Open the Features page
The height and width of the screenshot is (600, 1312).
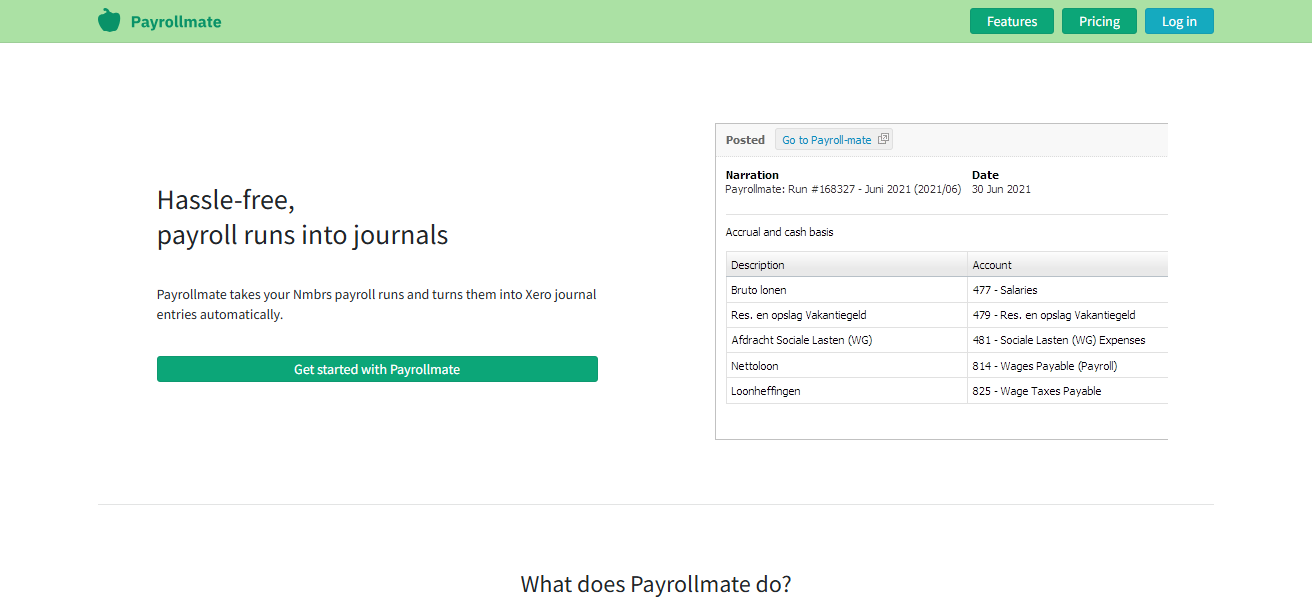1011,20
